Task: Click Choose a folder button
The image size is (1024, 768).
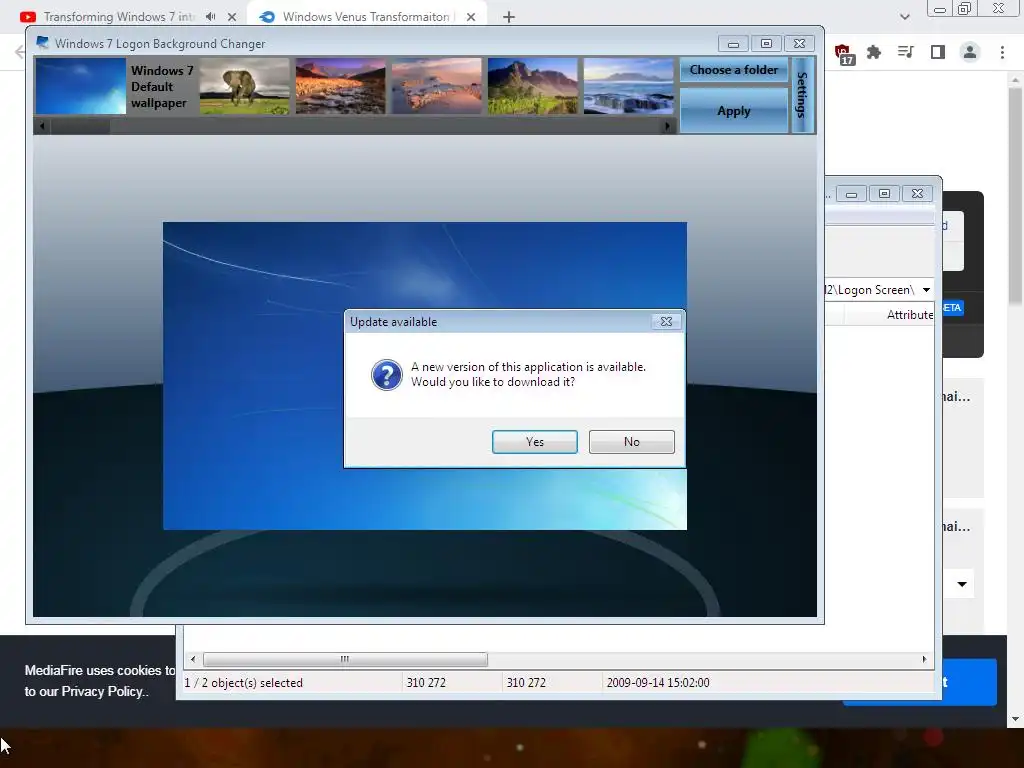Action: tap(733, 70)
